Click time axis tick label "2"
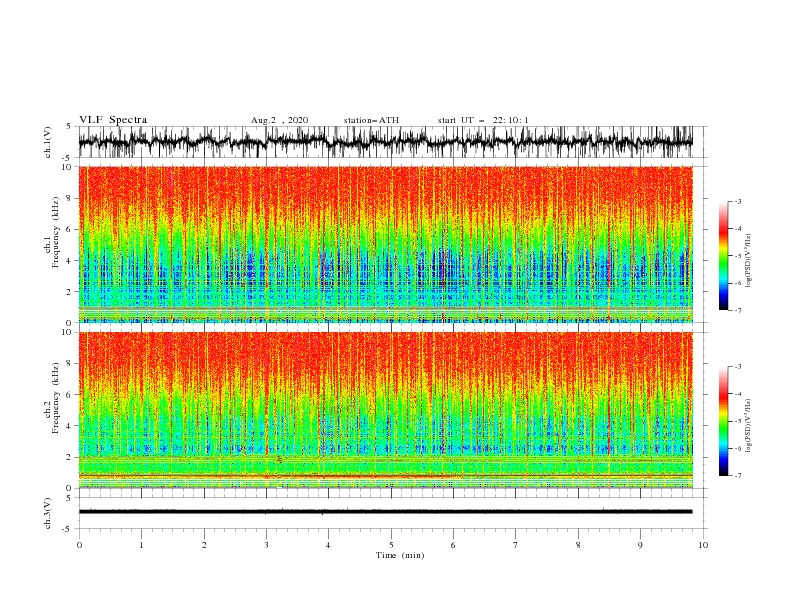This screenshot has height=612, width=792. tap(204, 545)
